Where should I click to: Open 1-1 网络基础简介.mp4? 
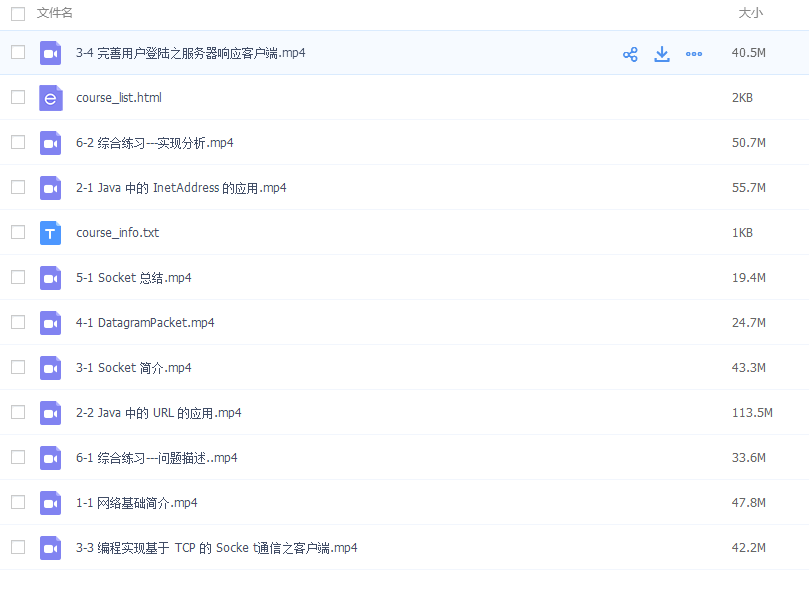pos(137,502)
